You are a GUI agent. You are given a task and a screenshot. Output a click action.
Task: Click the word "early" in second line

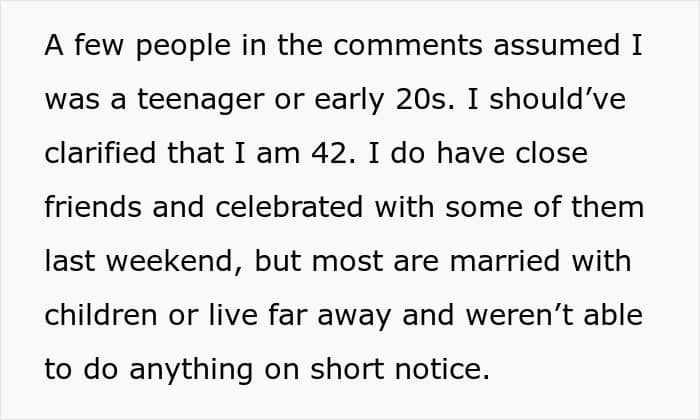(349, 101)
